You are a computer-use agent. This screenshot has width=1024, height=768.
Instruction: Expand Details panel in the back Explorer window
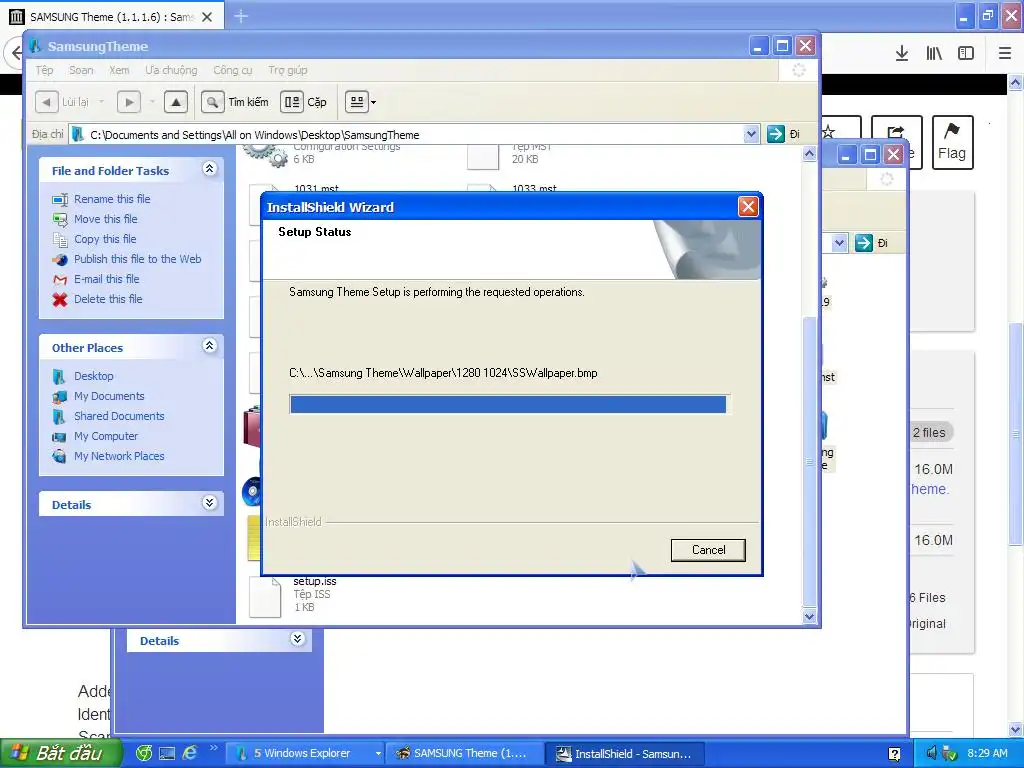[297, 639]
